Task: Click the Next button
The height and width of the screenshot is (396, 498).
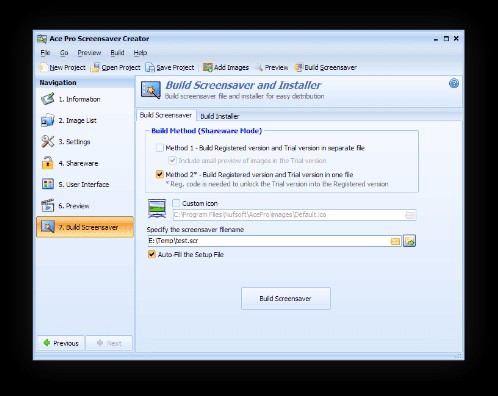Action: point(109,343)
